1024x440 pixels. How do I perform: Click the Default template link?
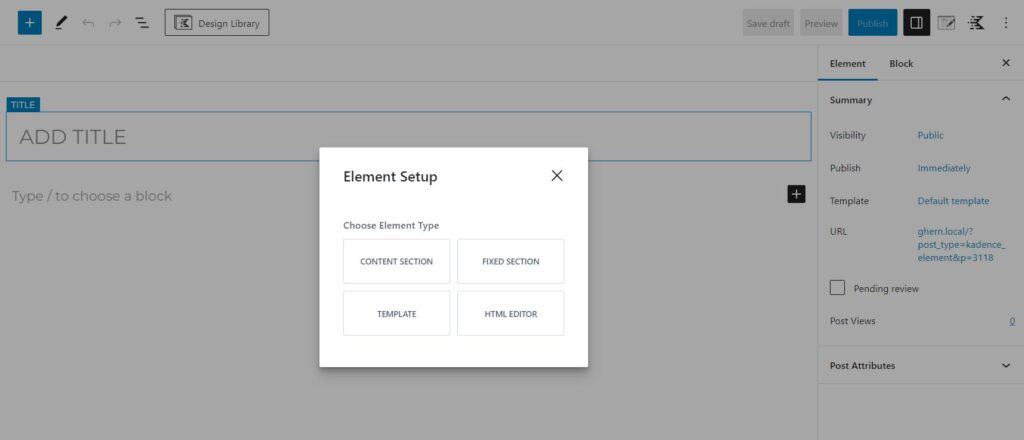pyautogui.click(x=953, y=201)
